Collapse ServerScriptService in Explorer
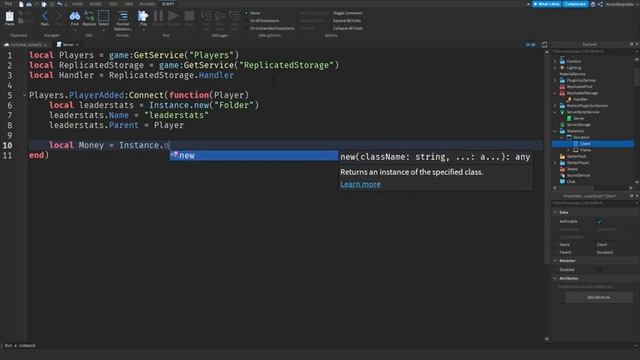Screen dimensions: 640x360 555,112
